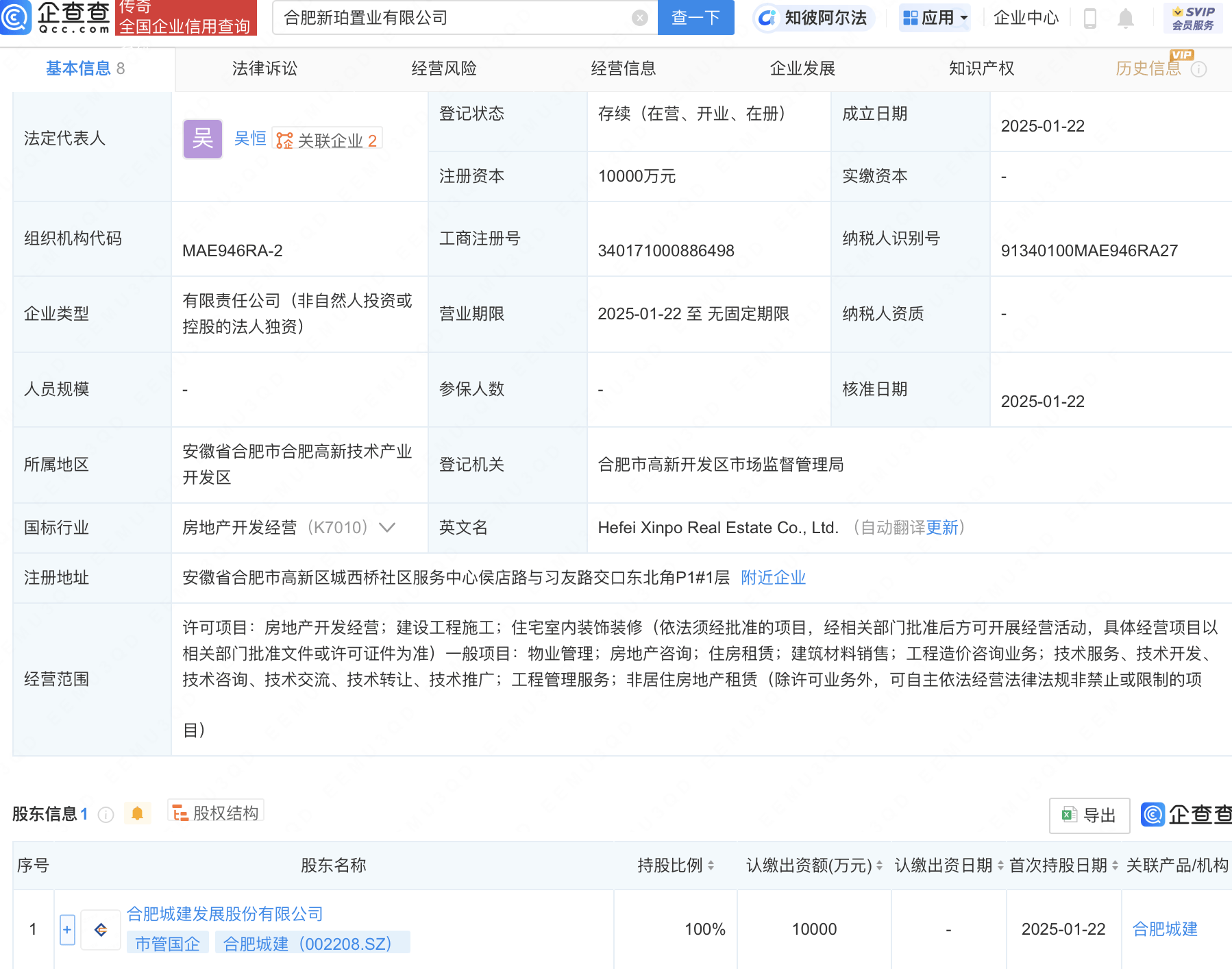Switch to 法律诉讼 tab
Viewport: 1232px width, 969px height.
click(x=264, y=69)
